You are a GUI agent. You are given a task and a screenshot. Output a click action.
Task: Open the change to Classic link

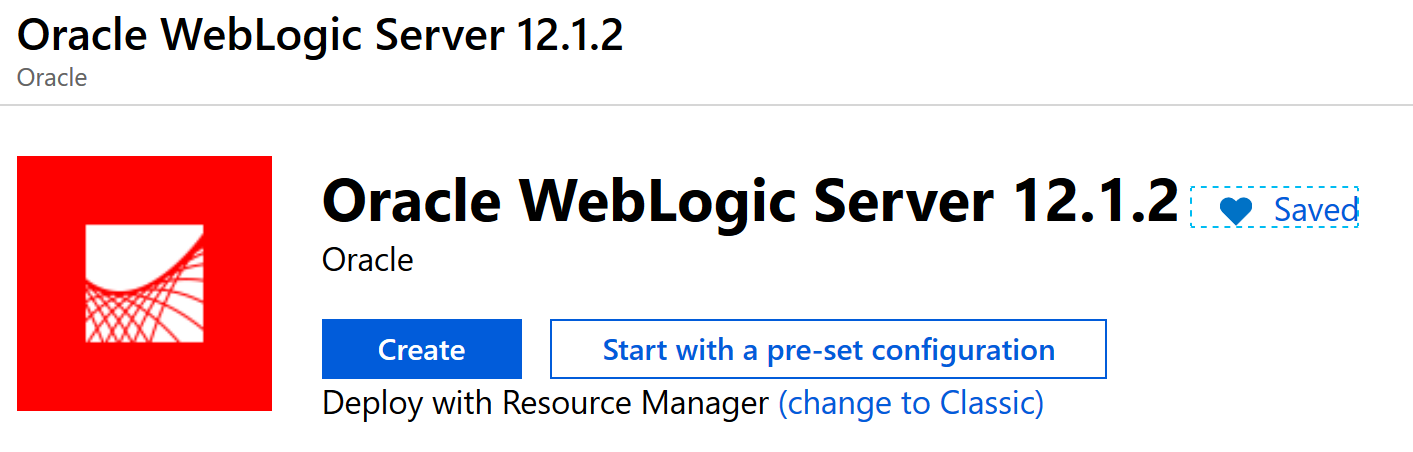911,403
